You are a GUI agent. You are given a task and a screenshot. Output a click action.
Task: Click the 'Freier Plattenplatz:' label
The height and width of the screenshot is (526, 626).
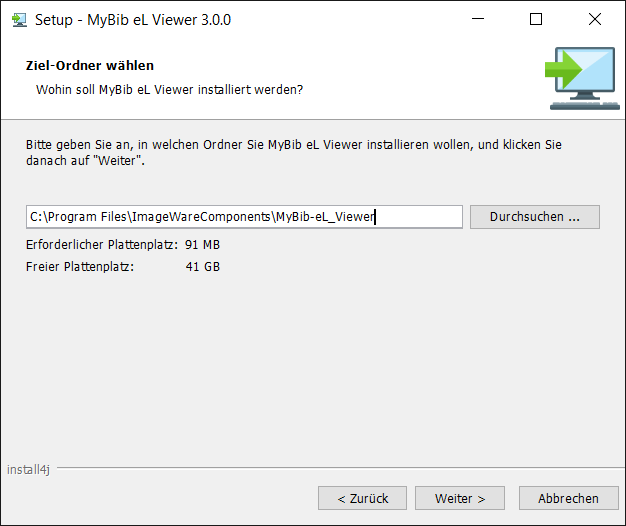(x=80, y=266)
